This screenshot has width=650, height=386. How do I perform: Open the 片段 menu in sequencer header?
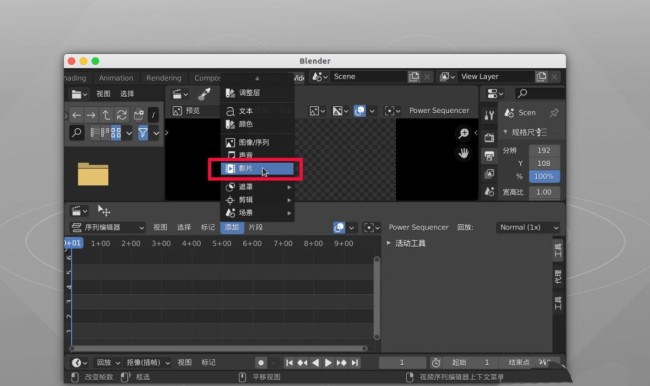pyautogui.click(x=255, y=227)
